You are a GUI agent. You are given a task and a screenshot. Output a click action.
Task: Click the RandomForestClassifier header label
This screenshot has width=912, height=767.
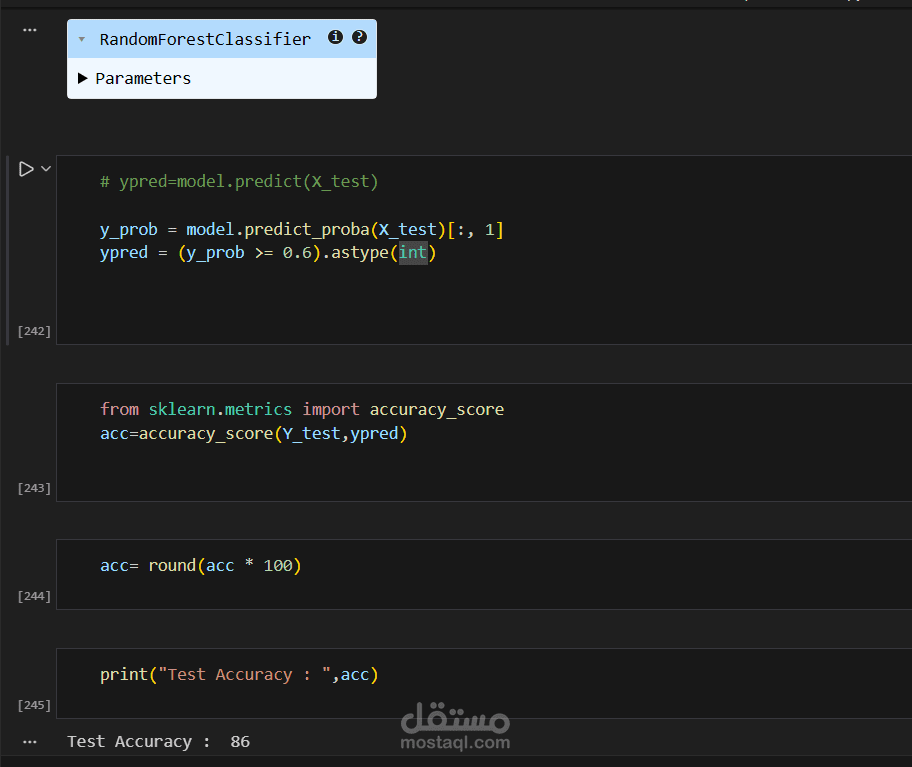pos(205,40)
